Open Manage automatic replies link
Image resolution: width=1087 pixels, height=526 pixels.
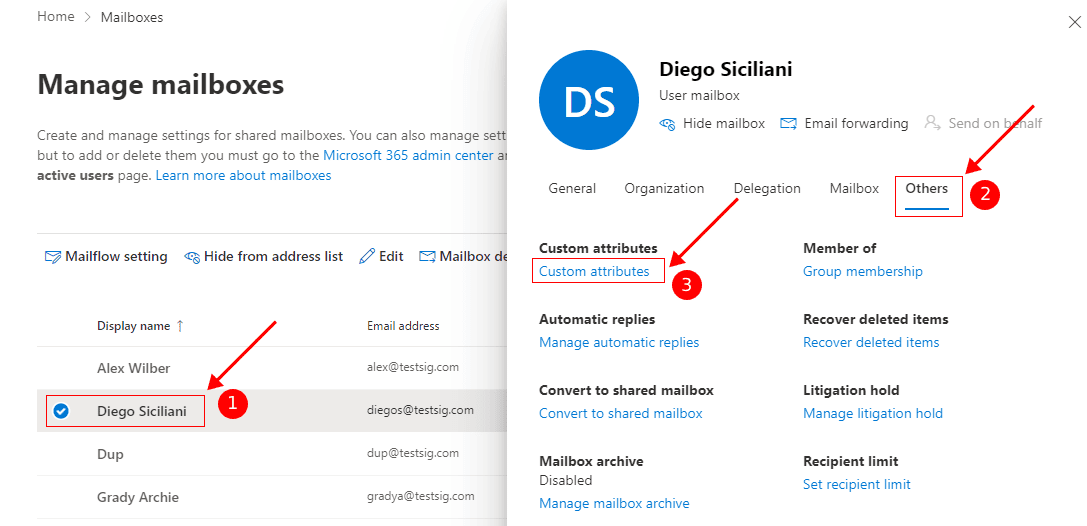[x=619, y=342]
